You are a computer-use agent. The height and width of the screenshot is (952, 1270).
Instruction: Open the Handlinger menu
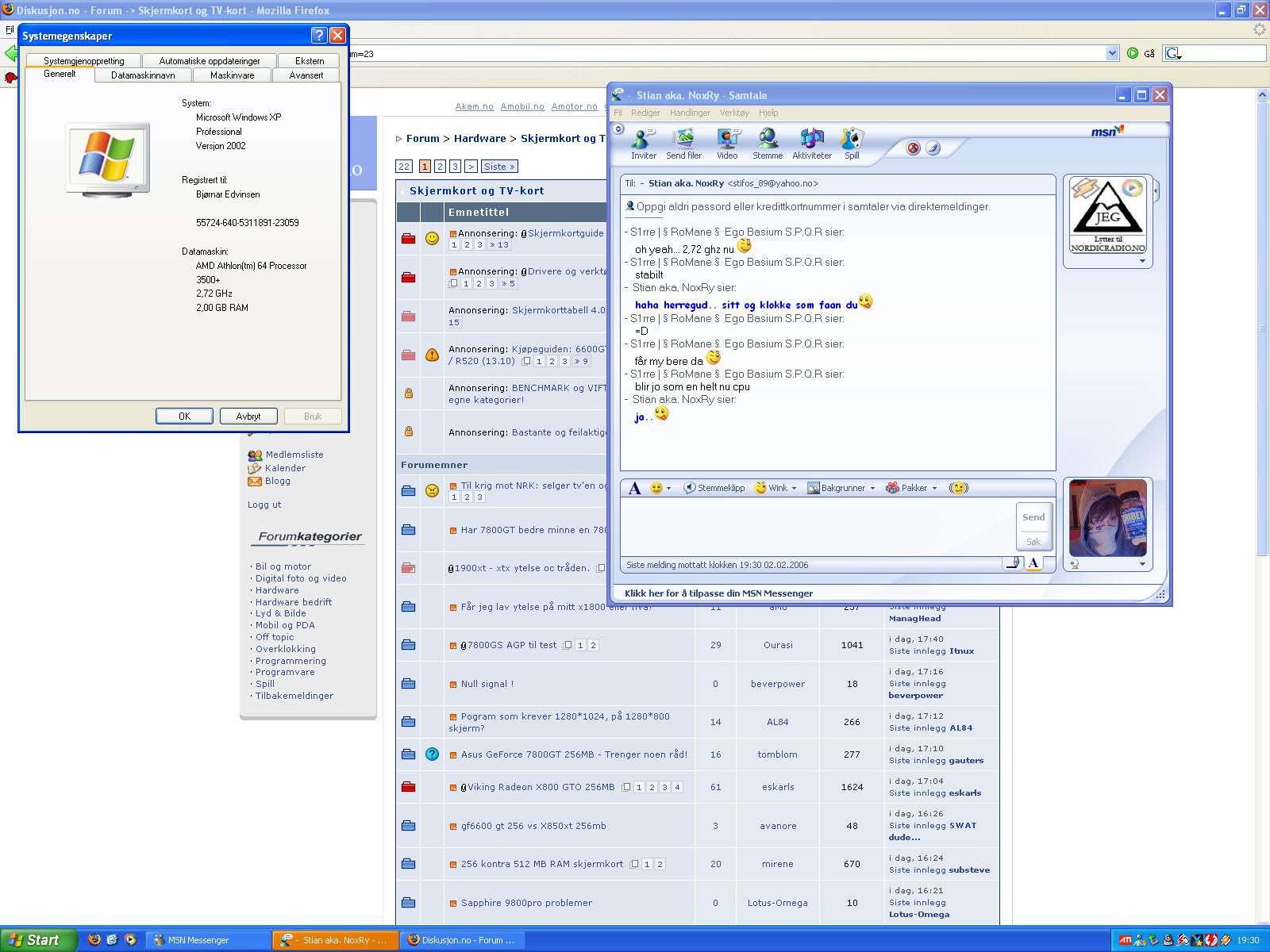tap(690, 113)
